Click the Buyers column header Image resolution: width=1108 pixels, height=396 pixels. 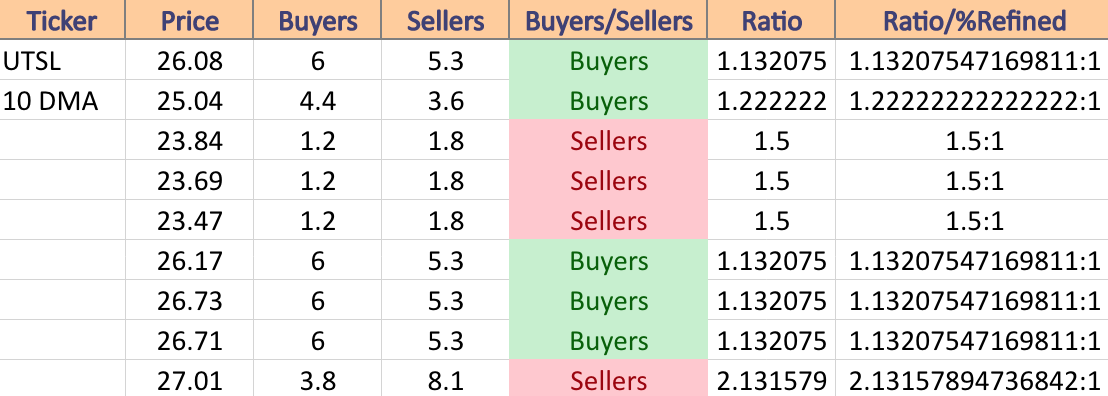click(x=317, y=20)
